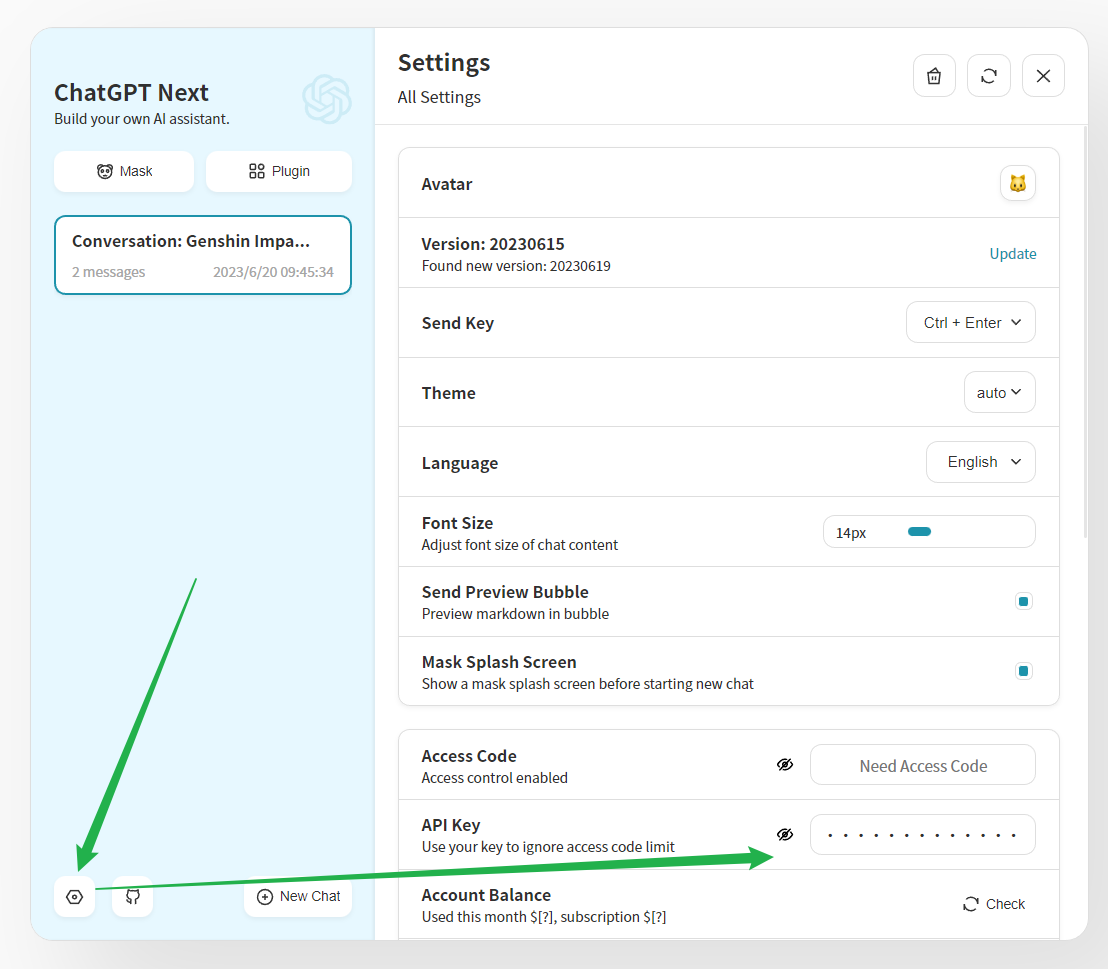The height and width of the screenshot is (969, 1108).
Task: Click the Need Access Code input field
Action: tap(922, 765)
